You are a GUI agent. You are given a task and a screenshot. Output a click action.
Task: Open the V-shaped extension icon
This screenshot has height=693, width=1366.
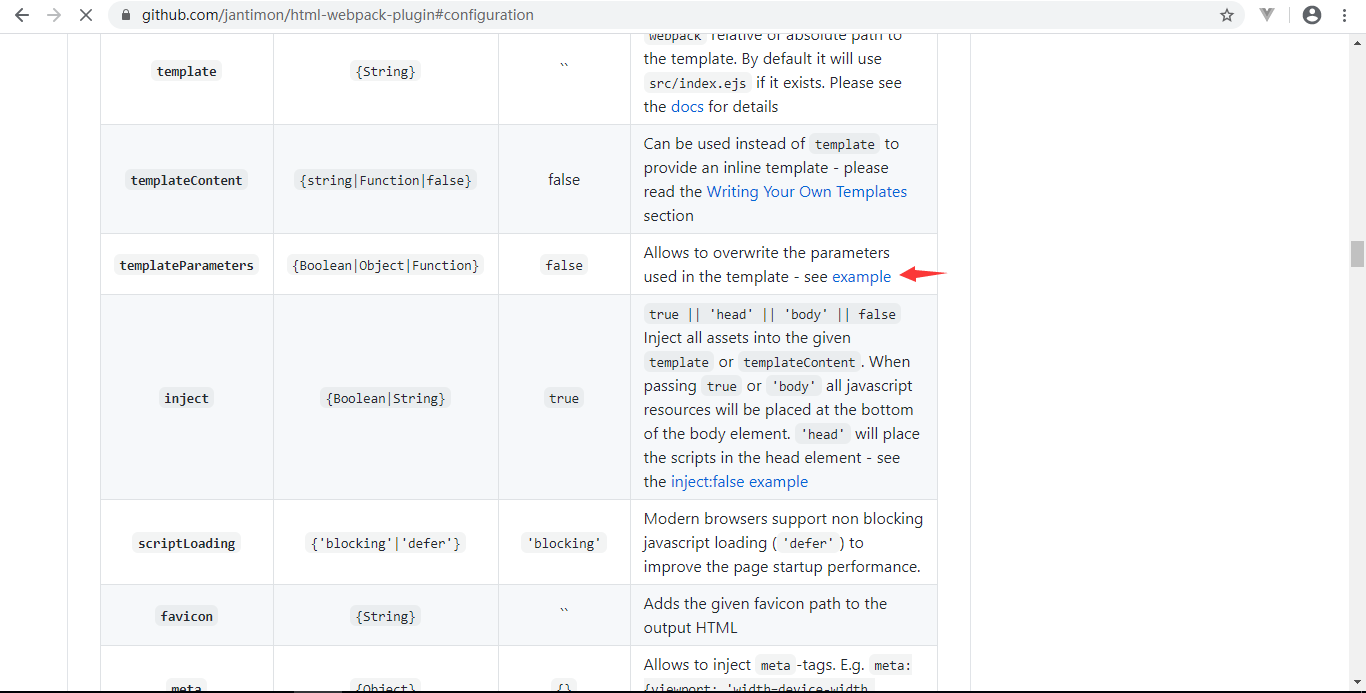[x=1267, y=15]
